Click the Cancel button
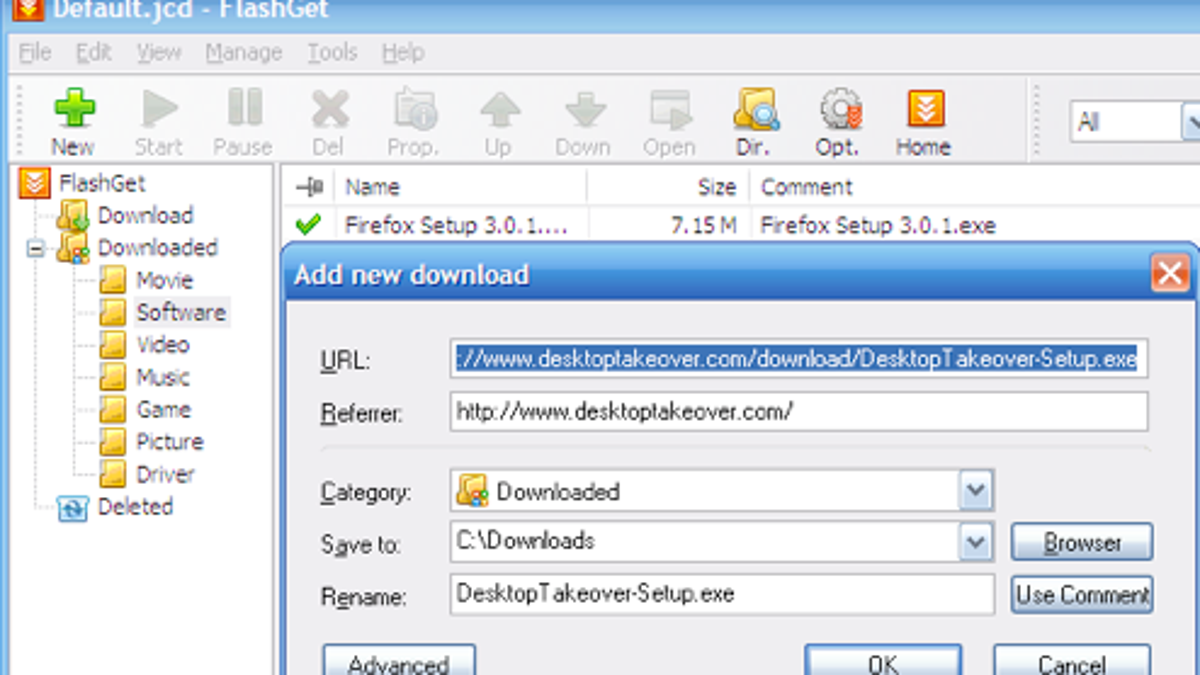The image size is (1200, 675). coord(1071,662)
